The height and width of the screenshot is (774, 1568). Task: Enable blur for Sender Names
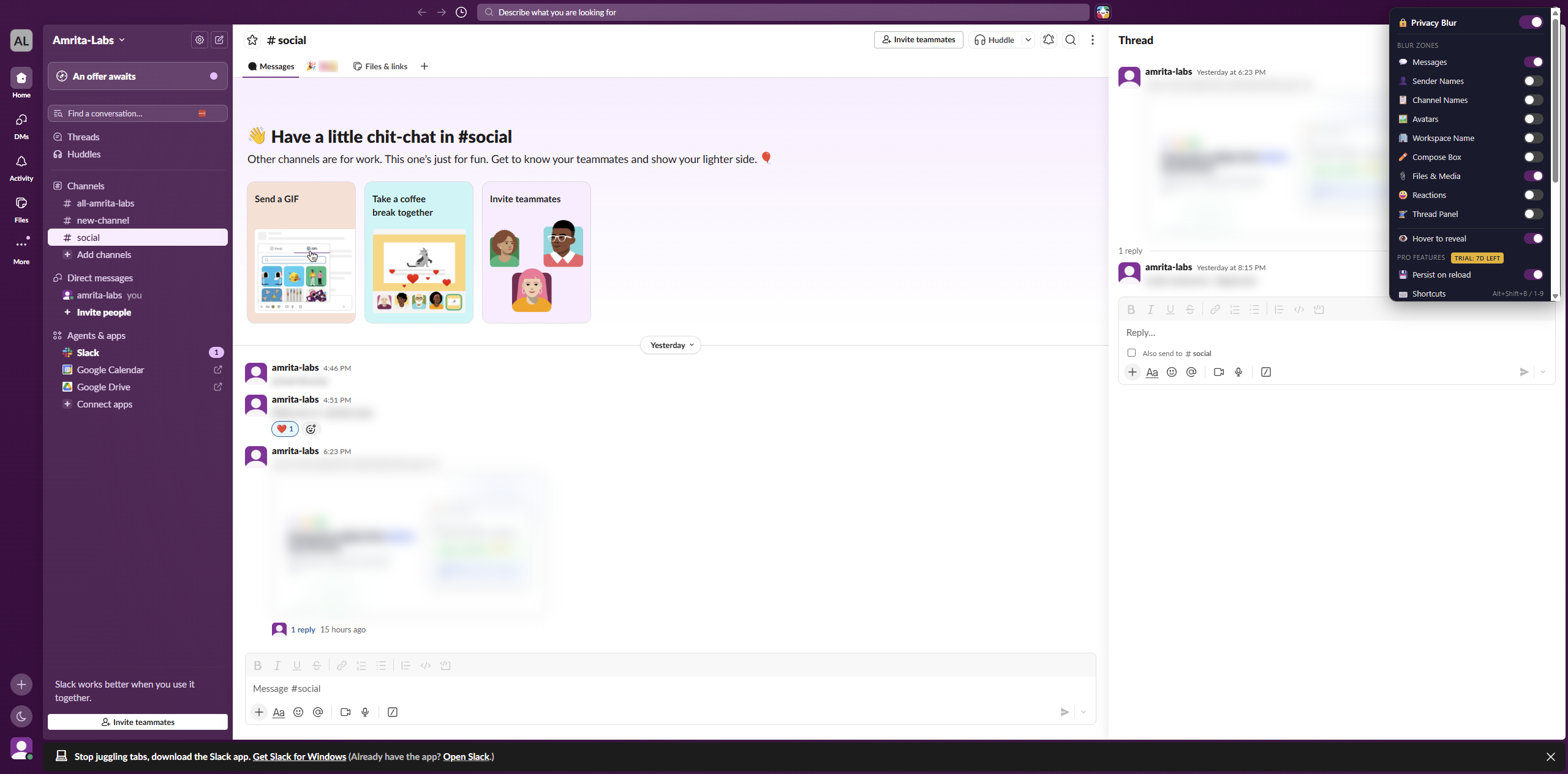pyautogui.click(x=1533, y=81)
